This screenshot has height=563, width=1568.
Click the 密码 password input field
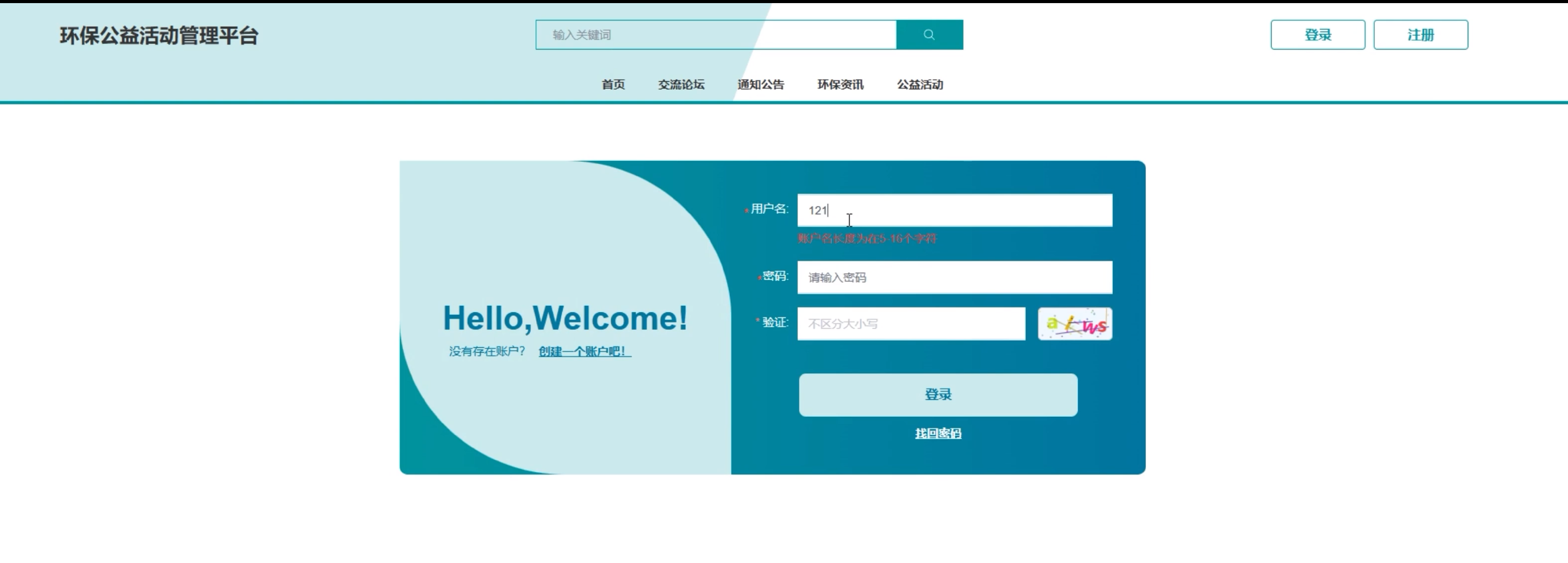(x=954, y=278)
